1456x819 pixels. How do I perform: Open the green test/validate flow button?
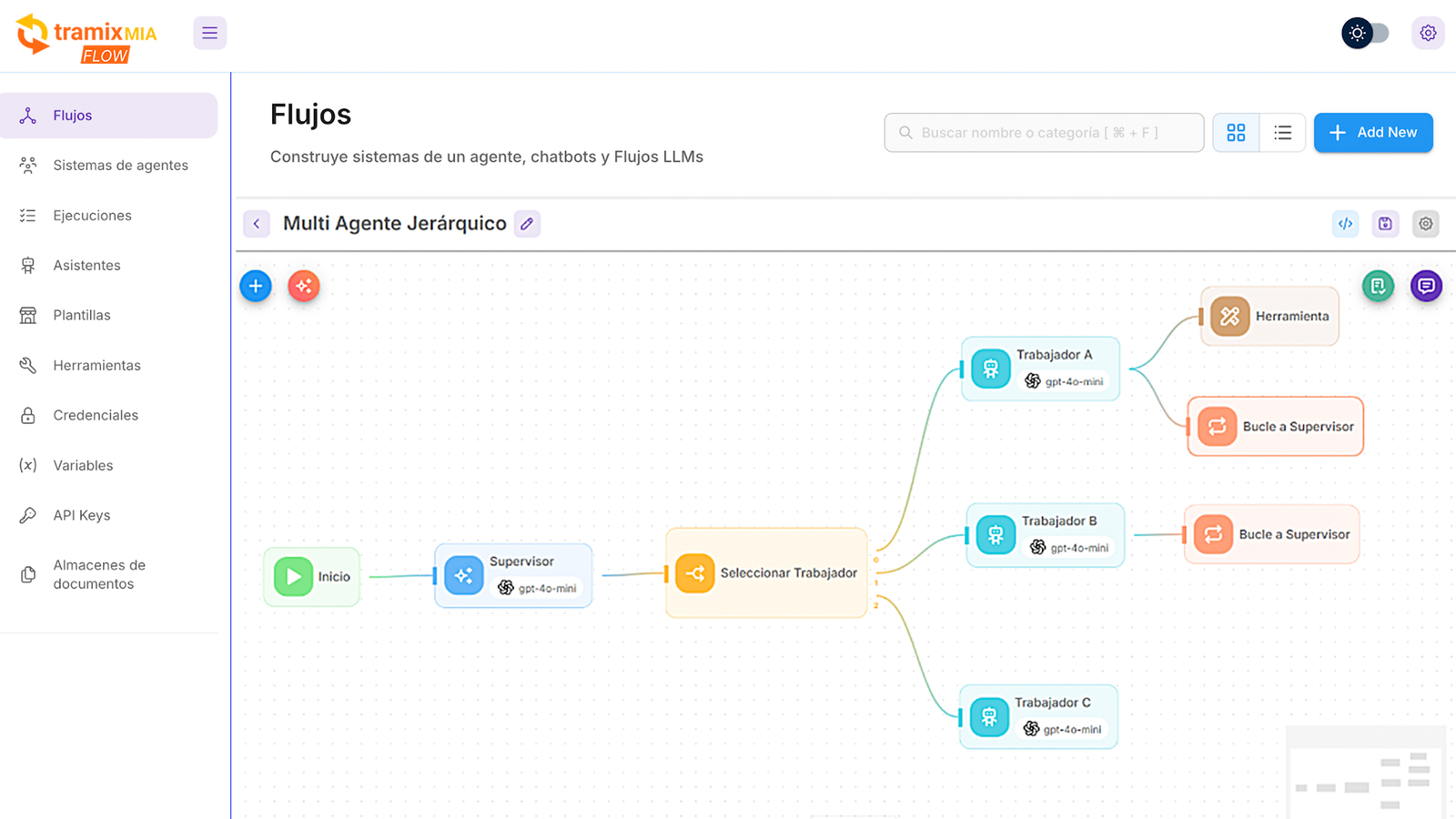(x=1378, y=286)
